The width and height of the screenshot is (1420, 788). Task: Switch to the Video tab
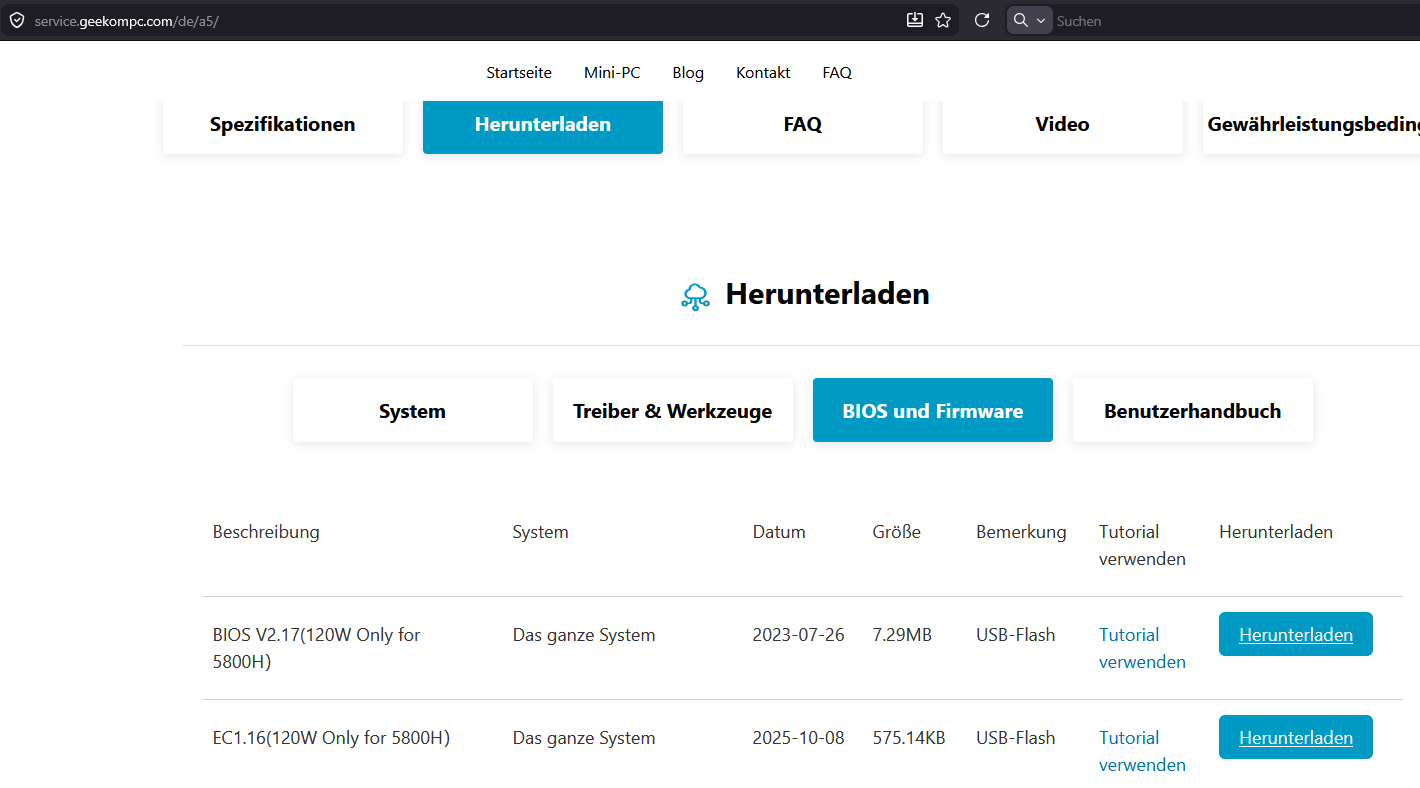pyautogui.click(x=1063, y=126)
